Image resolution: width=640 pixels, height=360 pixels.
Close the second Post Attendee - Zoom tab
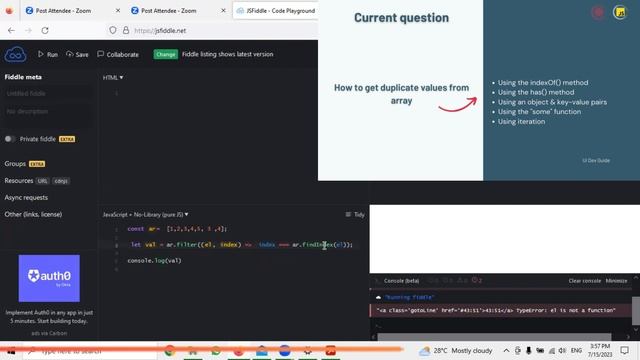(223, 11)
